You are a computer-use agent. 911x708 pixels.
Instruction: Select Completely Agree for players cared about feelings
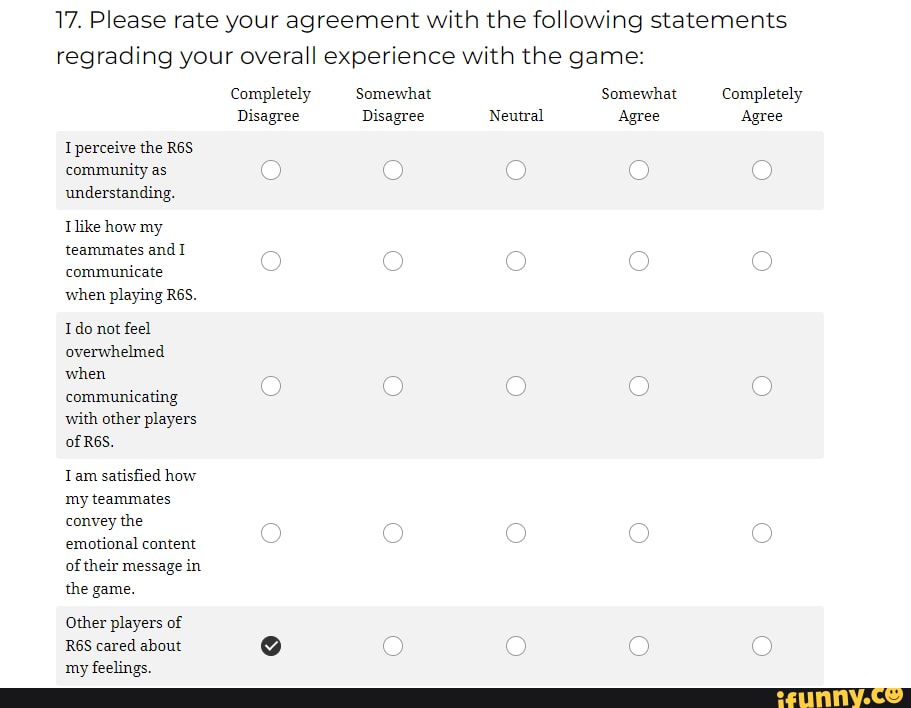coord(762,646)
